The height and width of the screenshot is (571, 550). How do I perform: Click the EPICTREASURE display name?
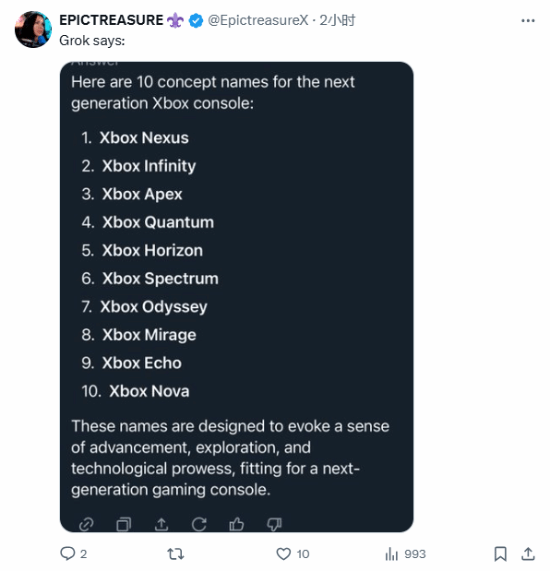point(111,20)
